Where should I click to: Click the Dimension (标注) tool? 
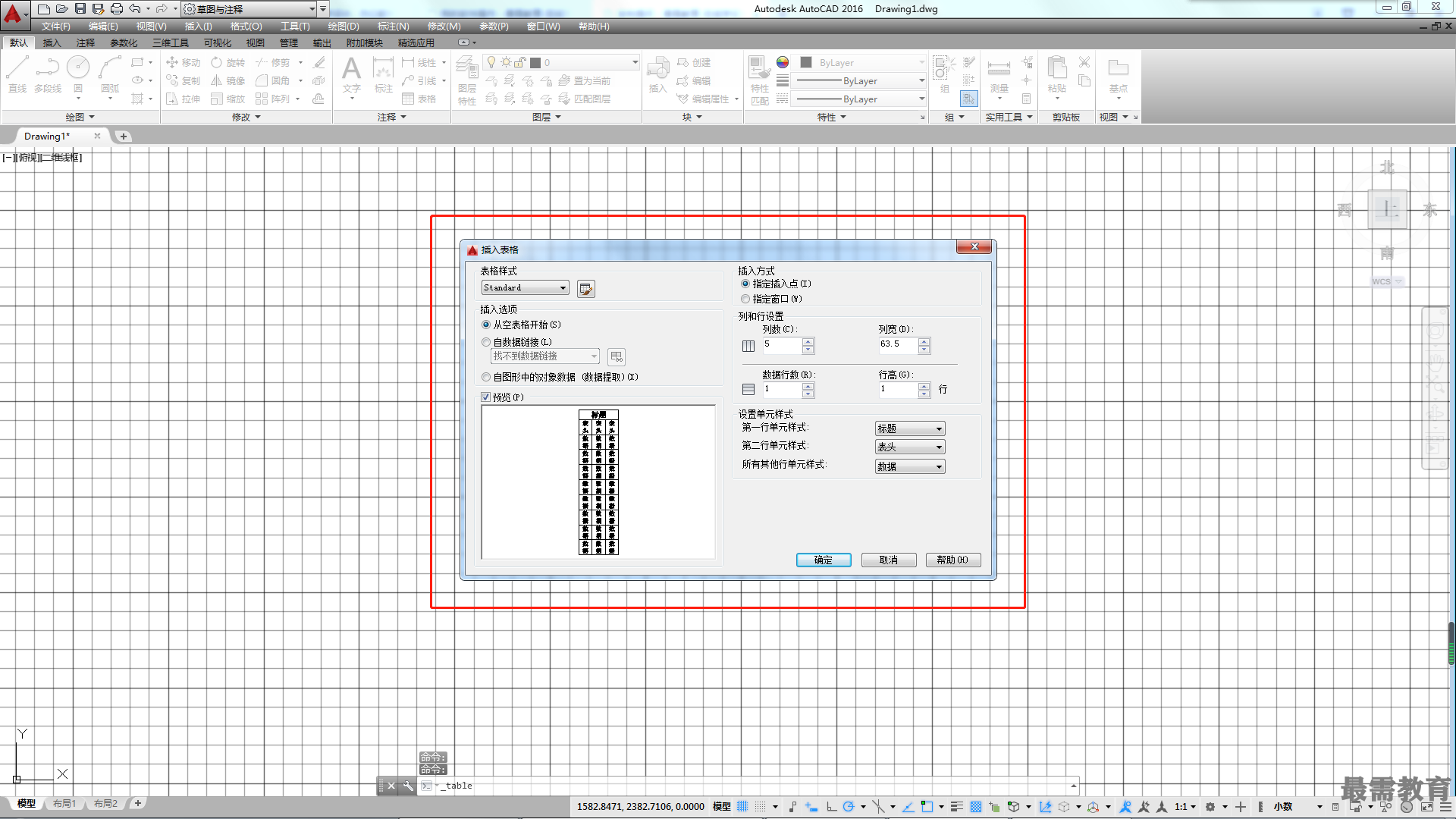click(384, 74)
